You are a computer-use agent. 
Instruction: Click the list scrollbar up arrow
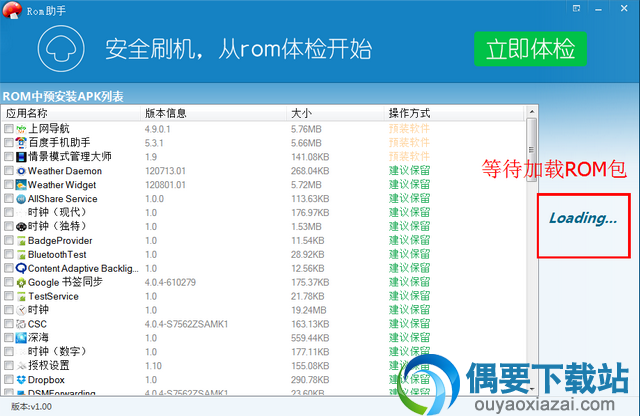531,111
